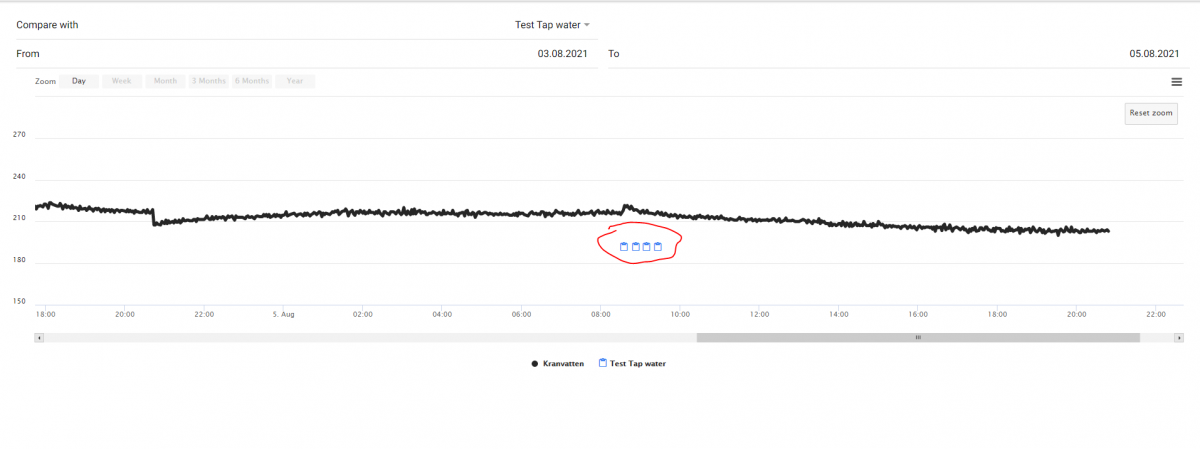This screenshot has height=449, width=1200.
Task: Click the chart navigator left scroll arrow
Action: tap(39, 338)
